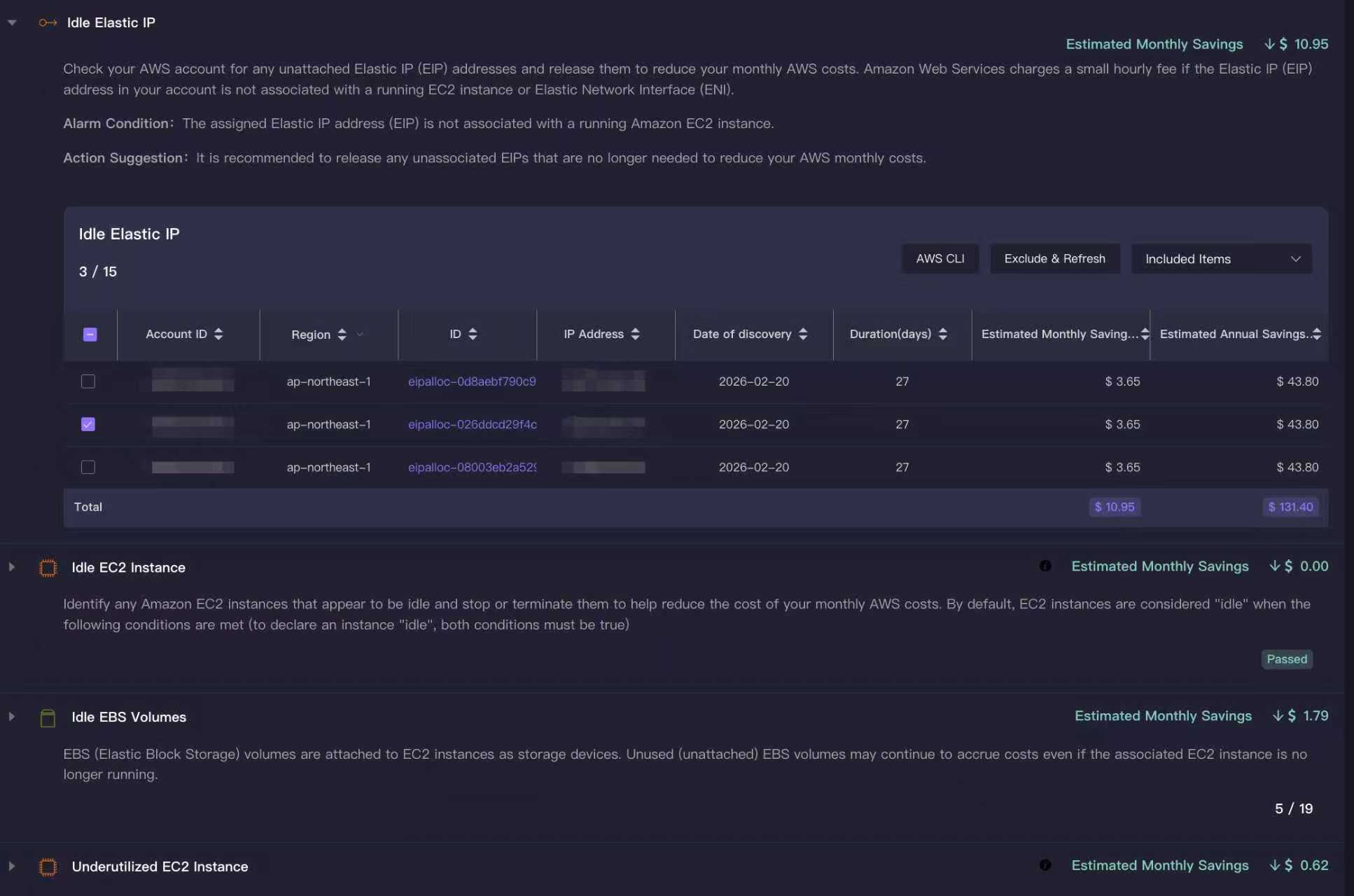Sort by Duration(days) using its sort arrows
This screenshot has width=1354, height=896.
pos(943,334)
